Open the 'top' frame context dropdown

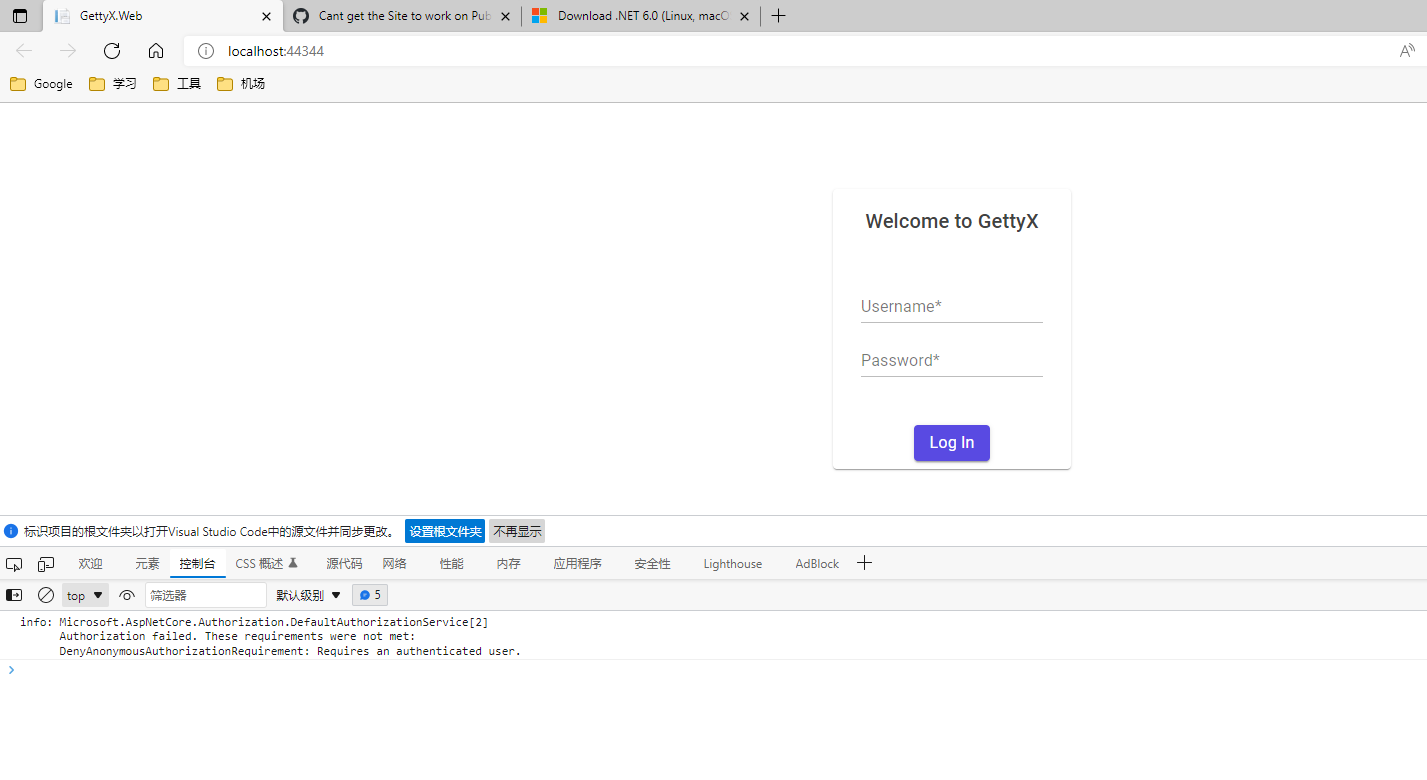coord(84,595)
